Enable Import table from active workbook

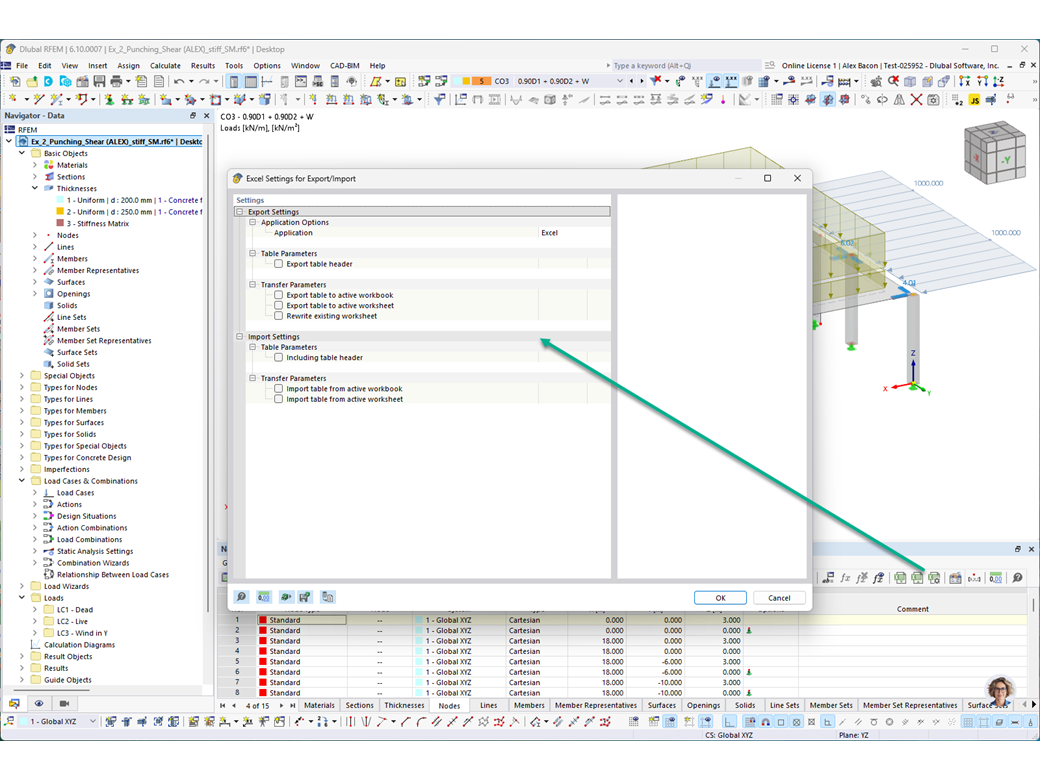(278, 388)
